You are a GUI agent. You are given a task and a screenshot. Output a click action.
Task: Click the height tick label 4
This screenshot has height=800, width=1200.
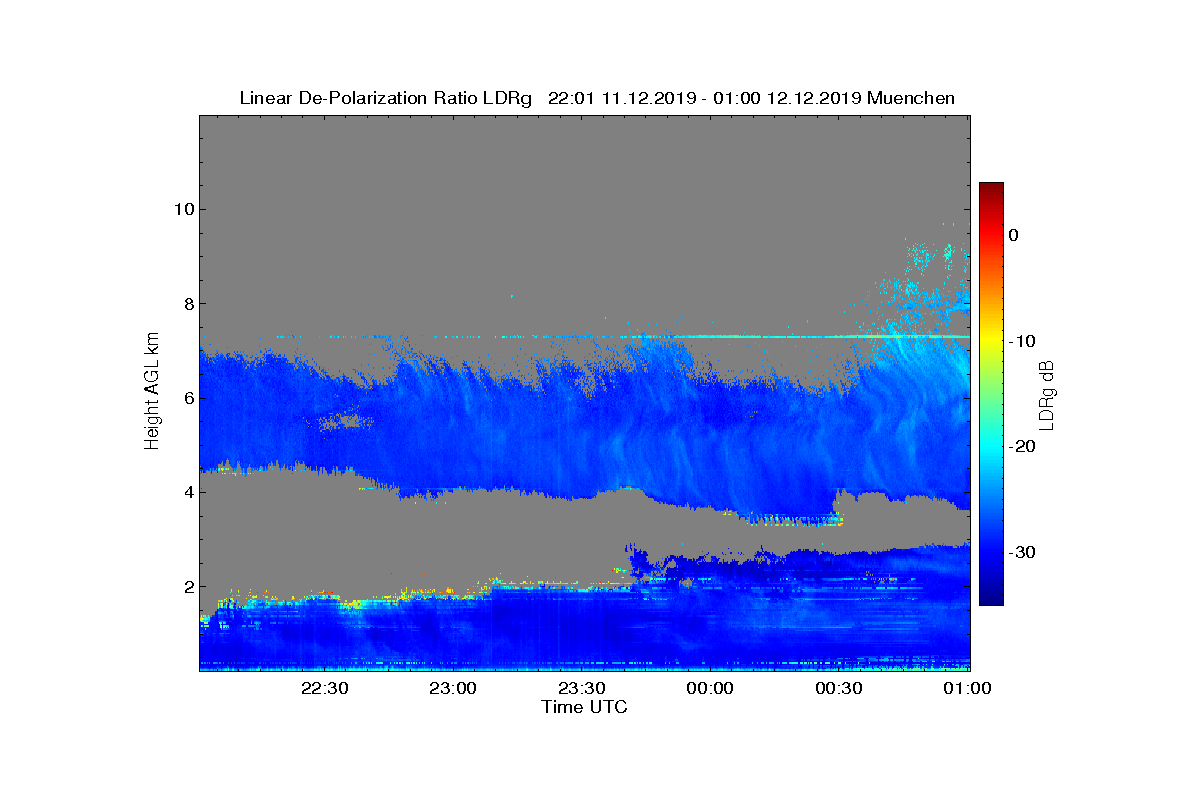(188, 492)
